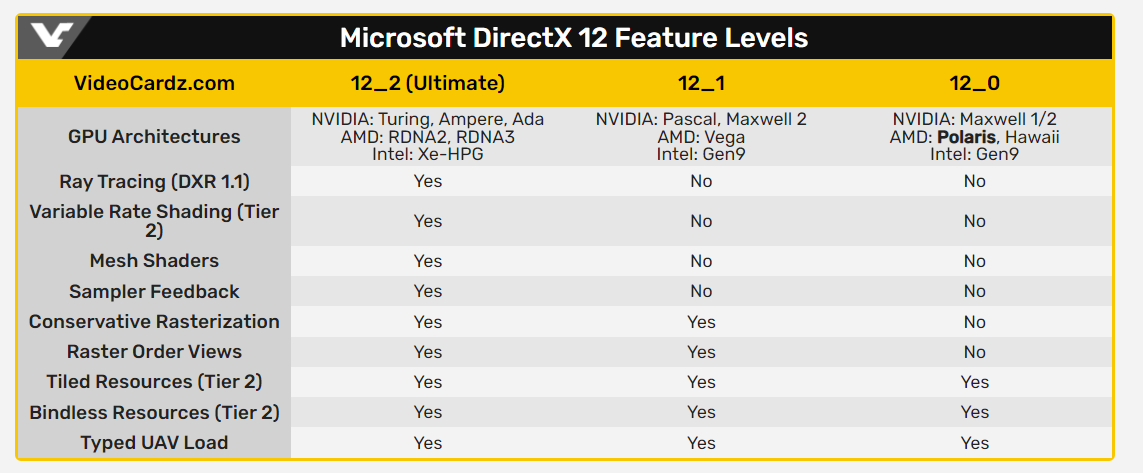The height and width of the screenshot is (473, 1143).
Task: Select the 12_0 column header
Action: coord(974,83)
